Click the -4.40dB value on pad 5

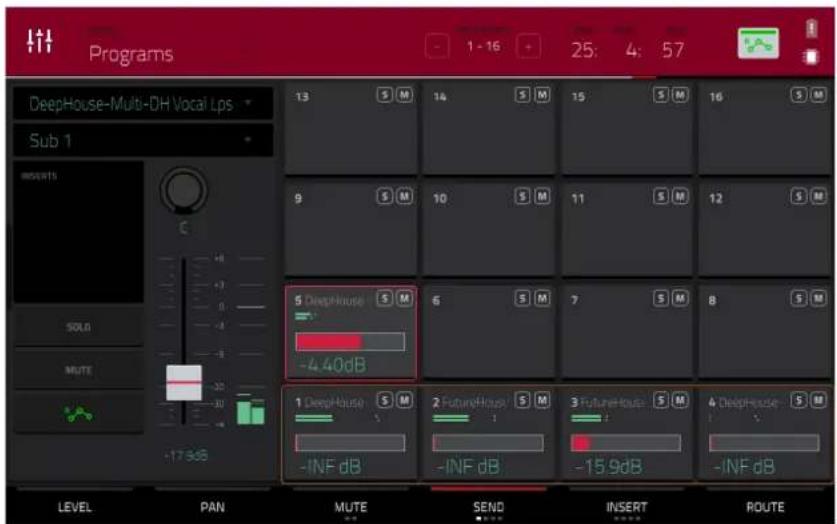coord(333,365)
